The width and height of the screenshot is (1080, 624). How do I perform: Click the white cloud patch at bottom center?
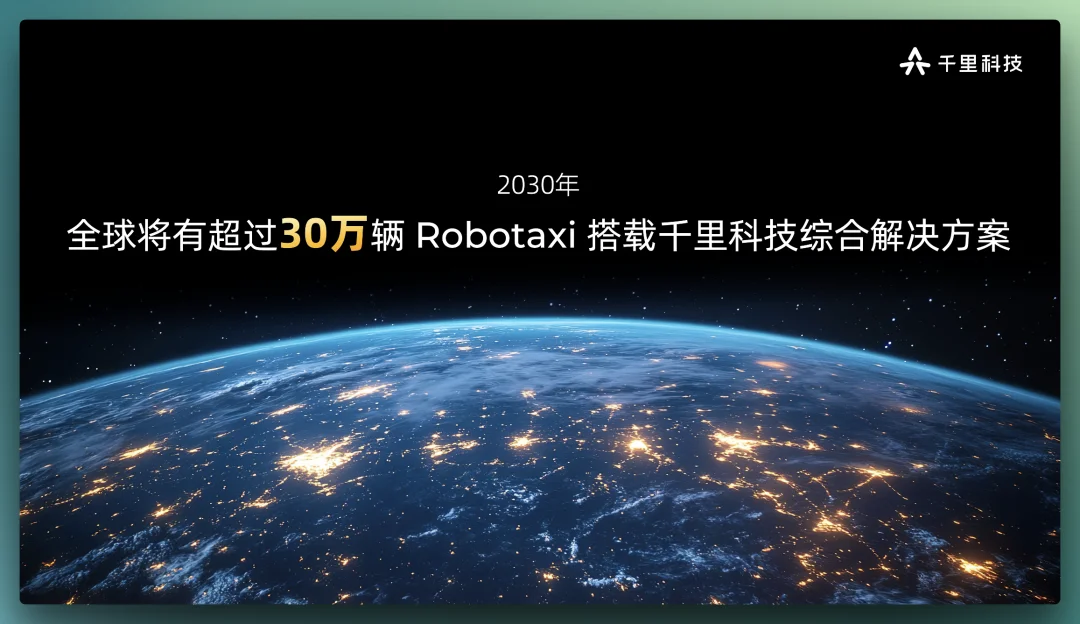coord(600,578)
